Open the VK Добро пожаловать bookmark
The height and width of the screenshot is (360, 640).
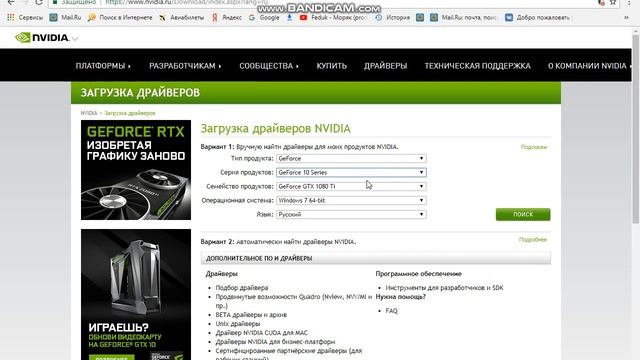tap(537, 18)
